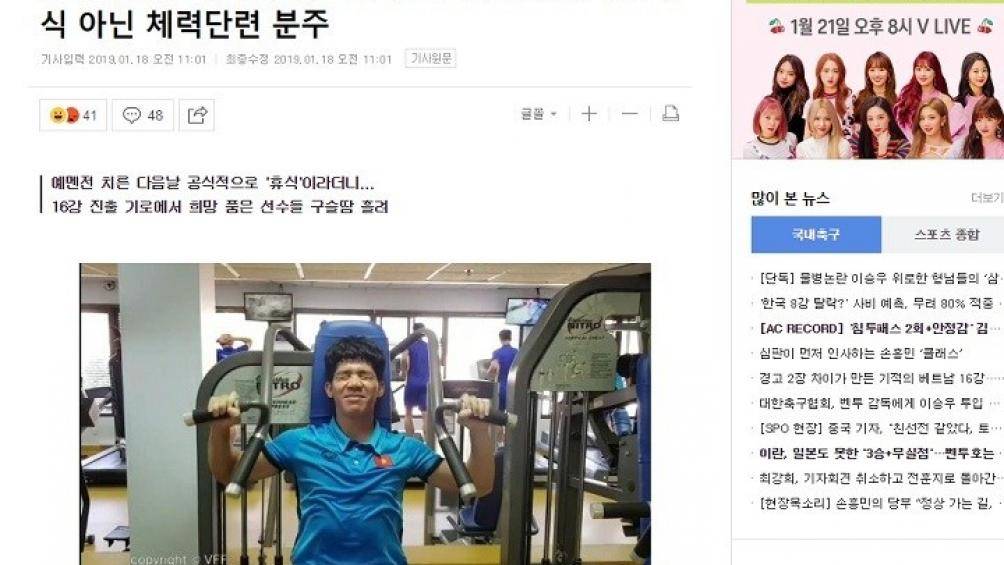Click the gym workout article photo
This screenshot has height=565, width=1004.
point(365,414)
